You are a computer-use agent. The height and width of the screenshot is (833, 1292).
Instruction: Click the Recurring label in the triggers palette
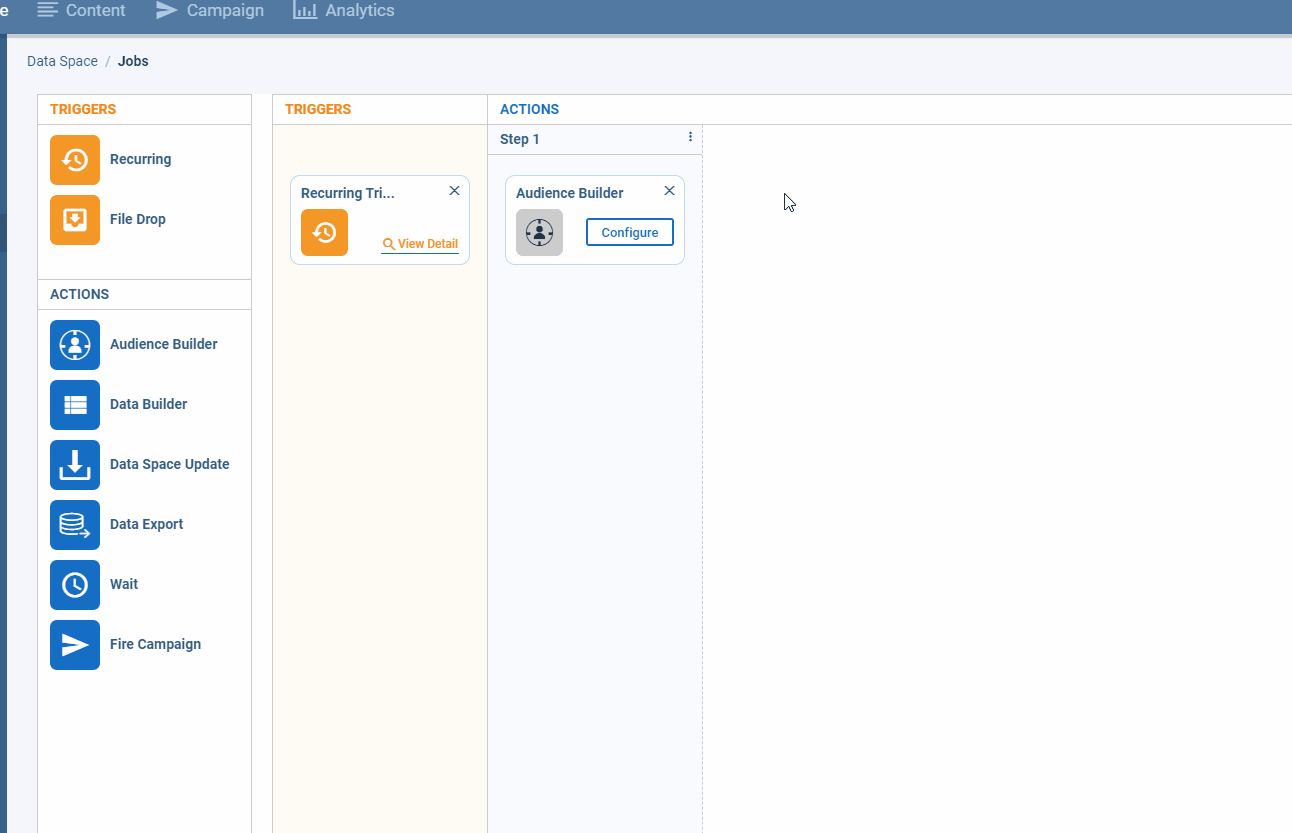[x=140, y=159]
